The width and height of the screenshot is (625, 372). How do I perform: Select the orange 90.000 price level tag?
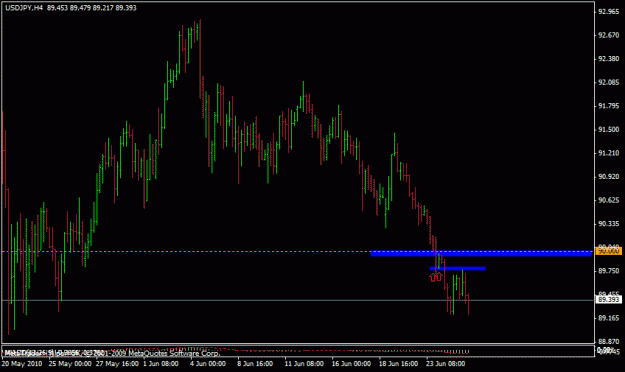coord(608,251)
